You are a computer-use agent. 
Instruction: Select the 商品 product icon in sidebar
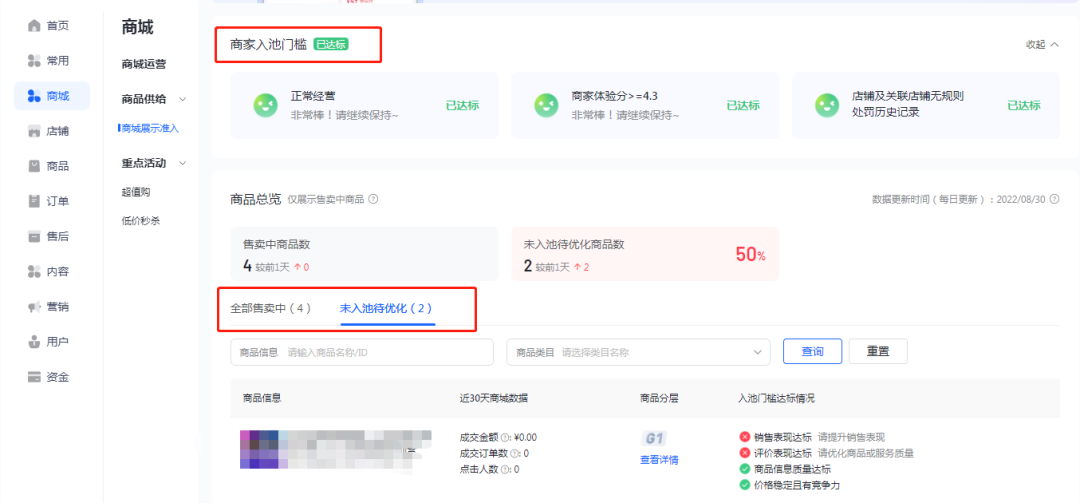coord(34,166)
